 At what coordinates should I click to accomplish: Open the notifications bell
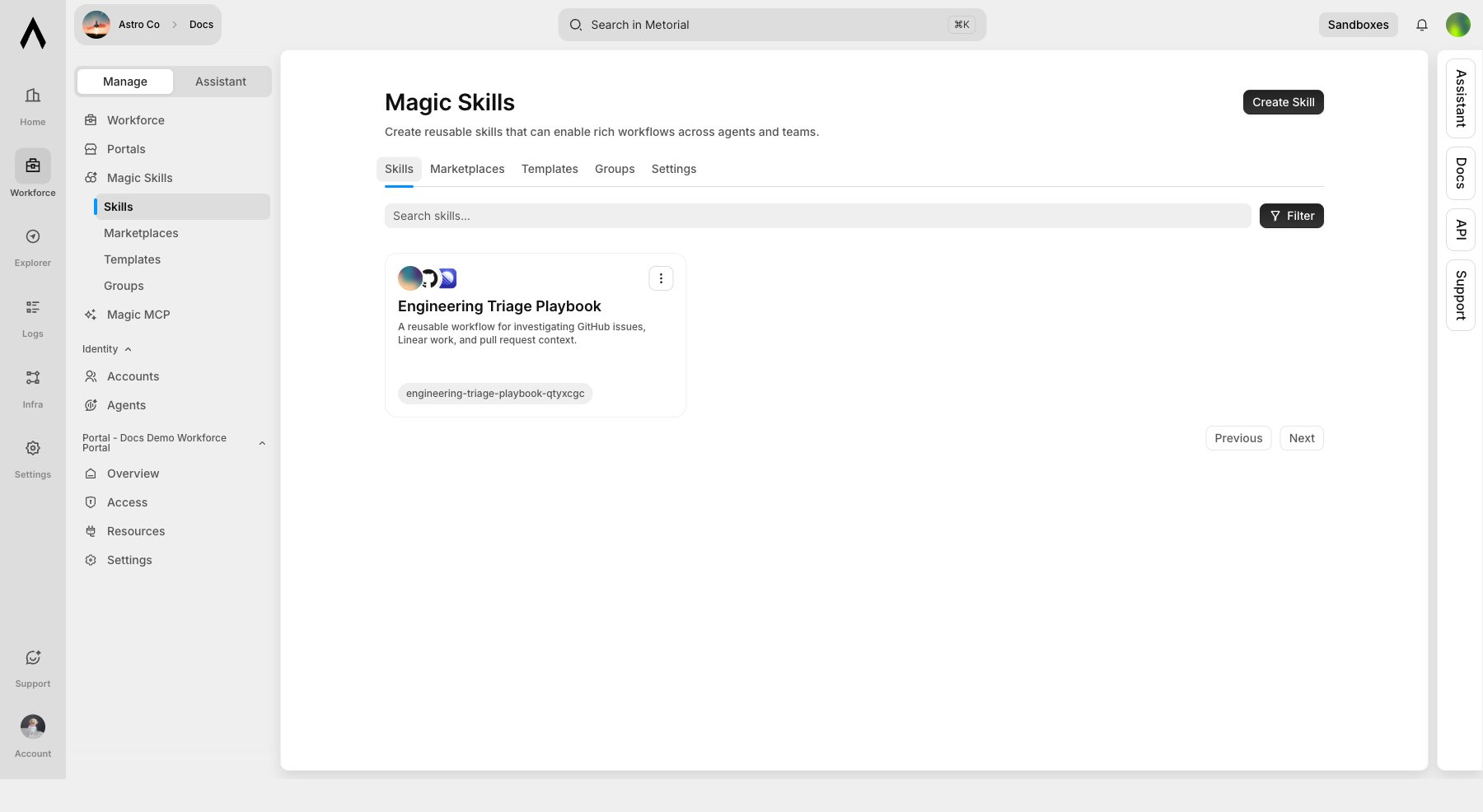tap(1422, 25)
